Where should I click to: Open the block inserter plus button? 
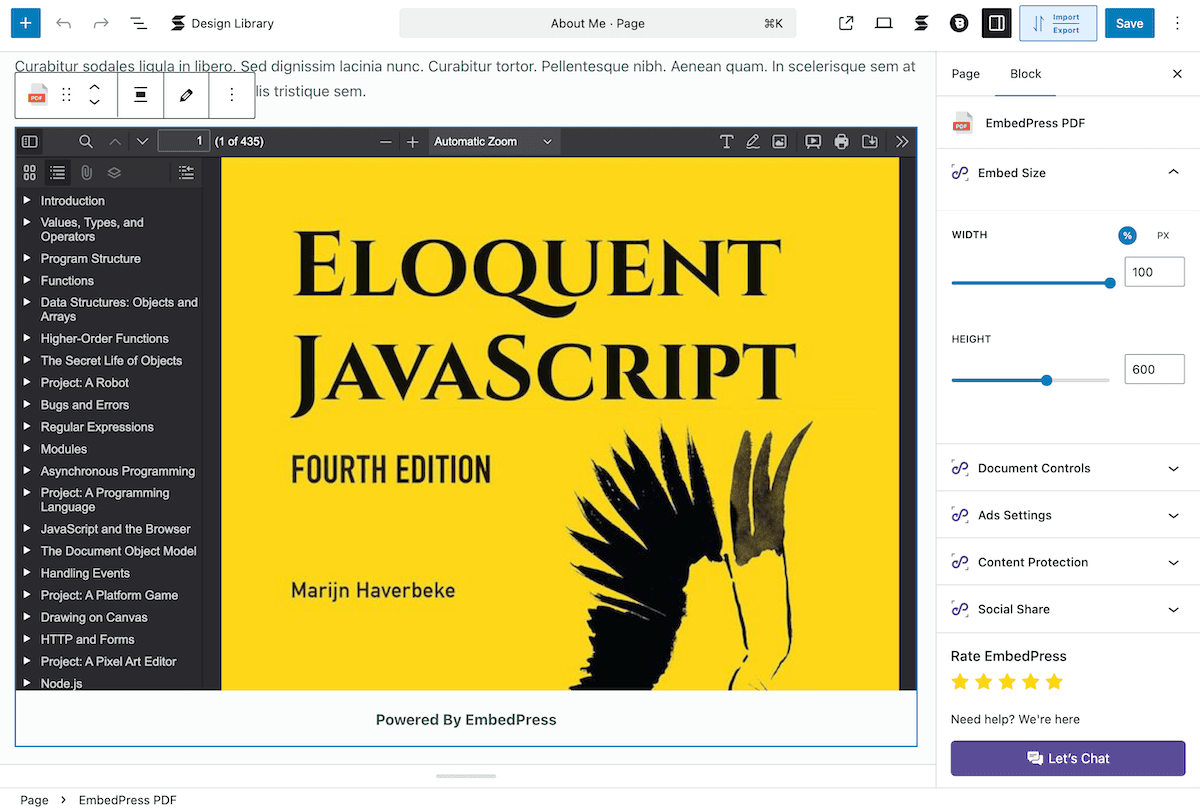pos(25,23)
